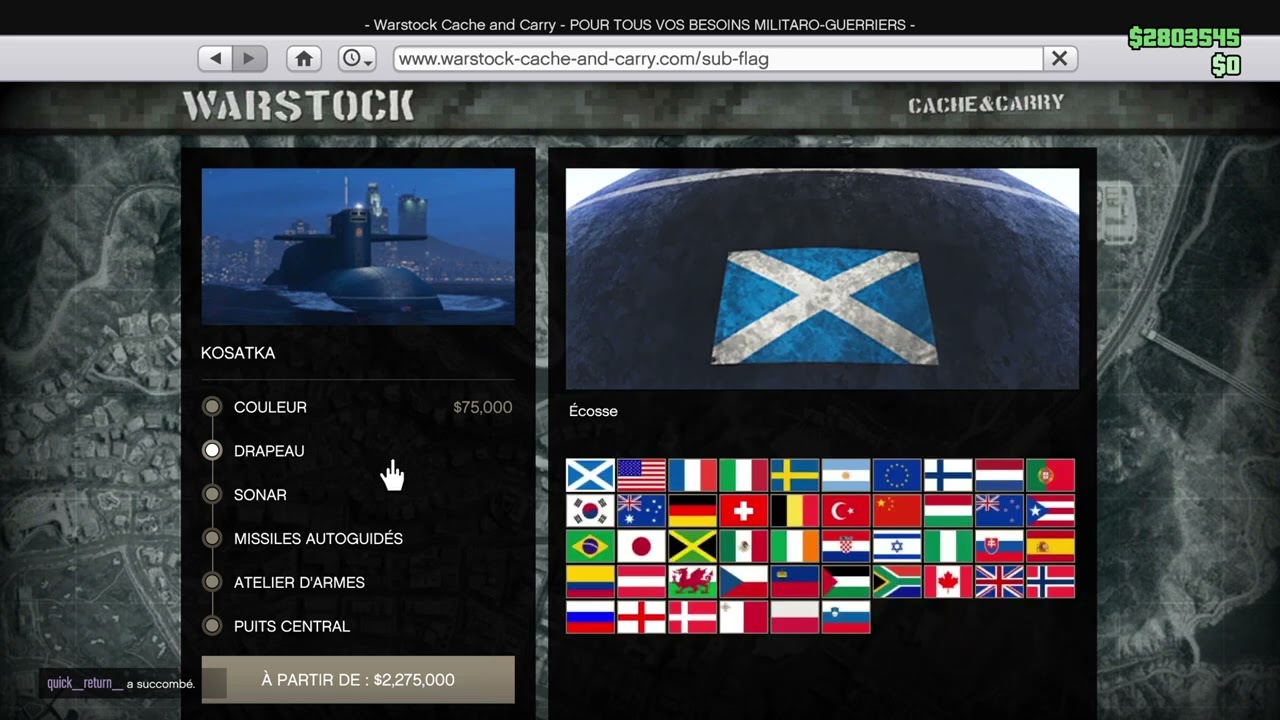
Task: Select the Poland flag
Action: click(x=794, y=617)
